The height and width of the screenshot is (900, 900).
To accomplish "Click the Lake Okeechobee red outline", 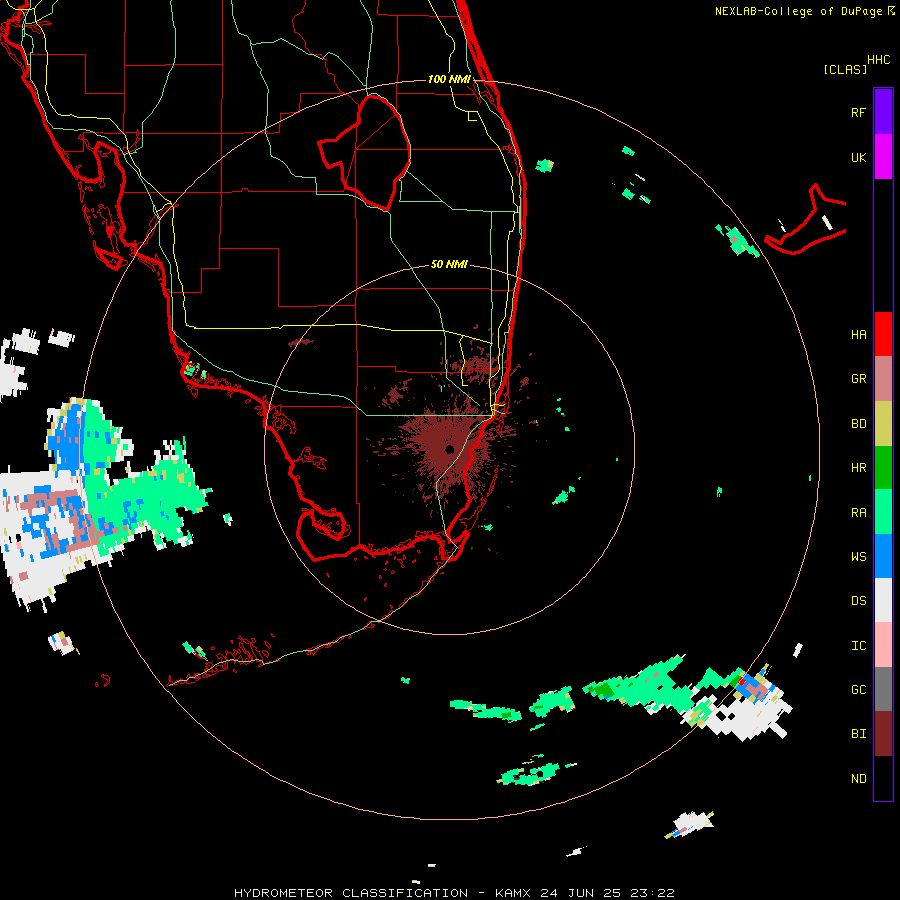I will tap(364, 152).
